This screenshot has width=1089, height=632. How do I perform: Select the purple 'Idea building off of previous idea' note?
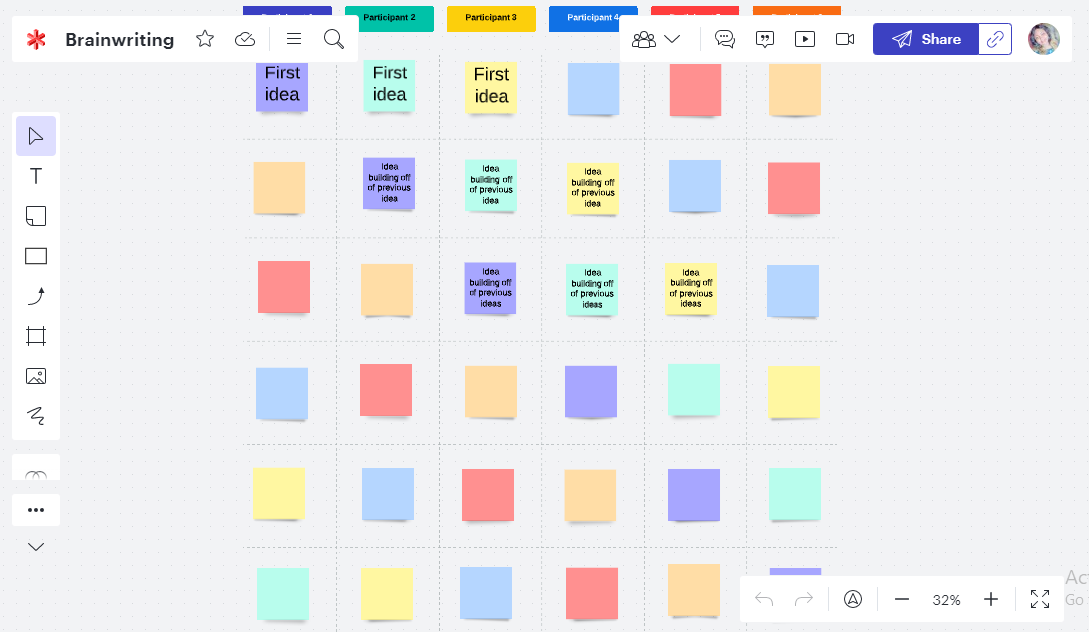point(389,183)
